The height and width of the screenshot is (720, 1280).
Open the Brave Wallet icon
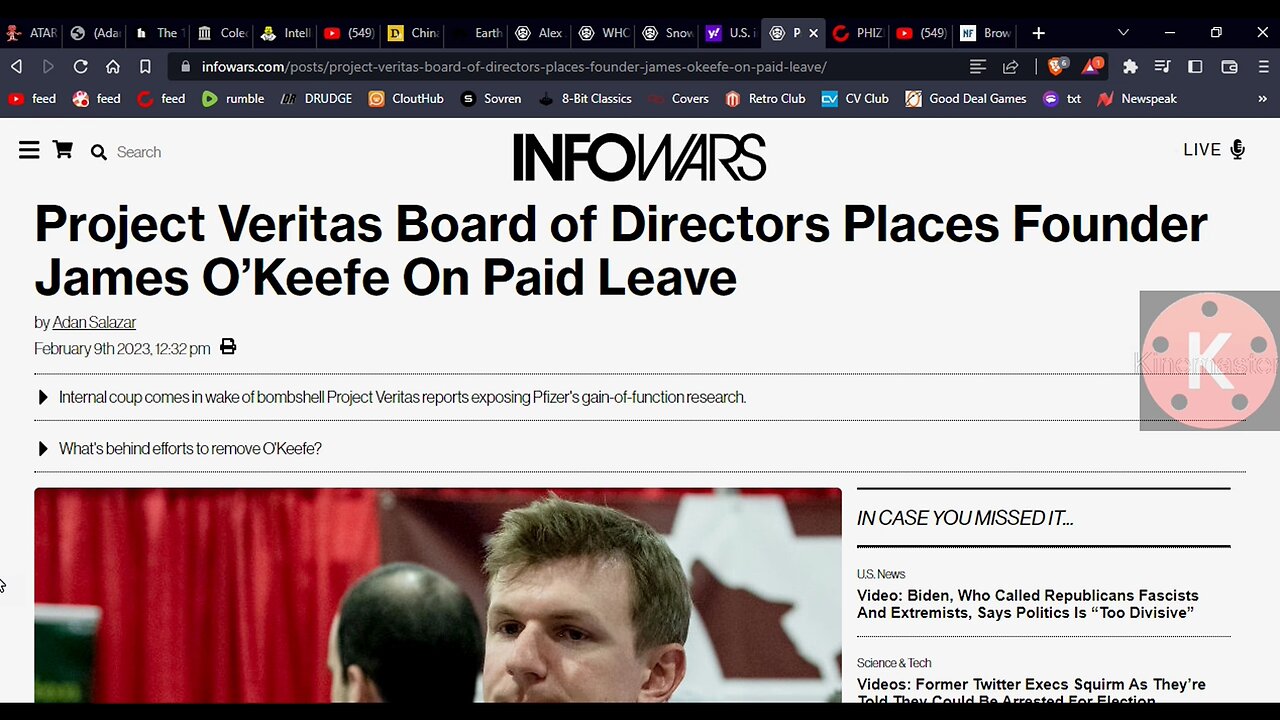pos(1230,67)
